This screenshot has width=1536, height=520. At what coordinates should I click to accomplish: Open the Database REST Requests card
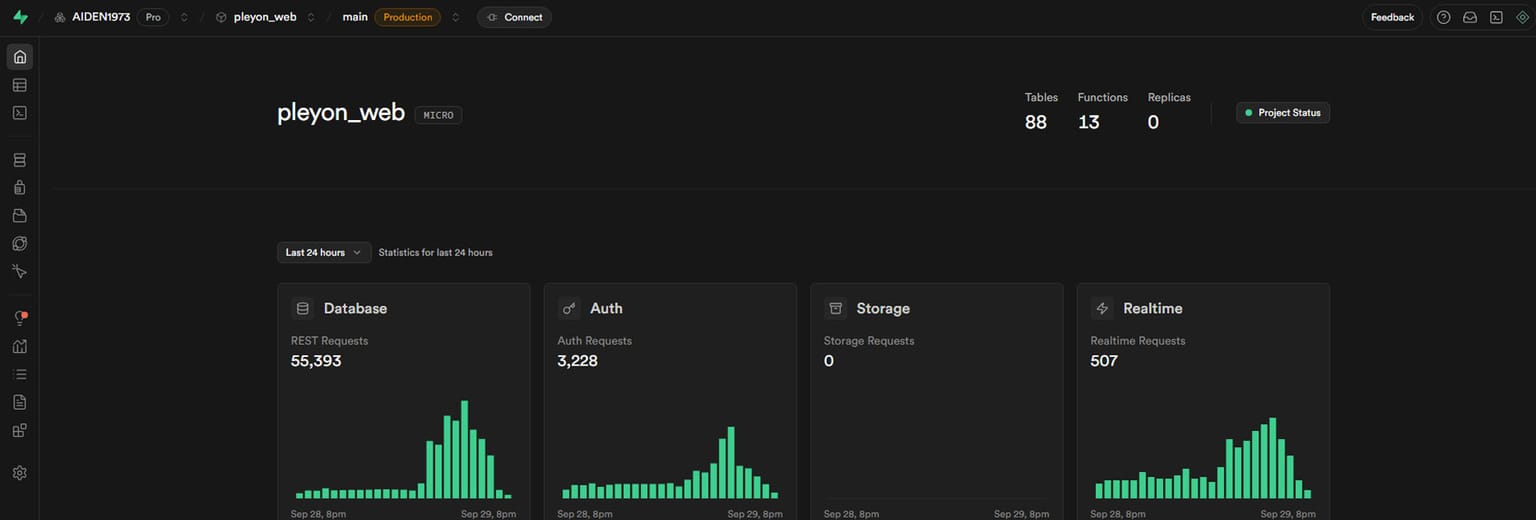[x=404, y=401]
